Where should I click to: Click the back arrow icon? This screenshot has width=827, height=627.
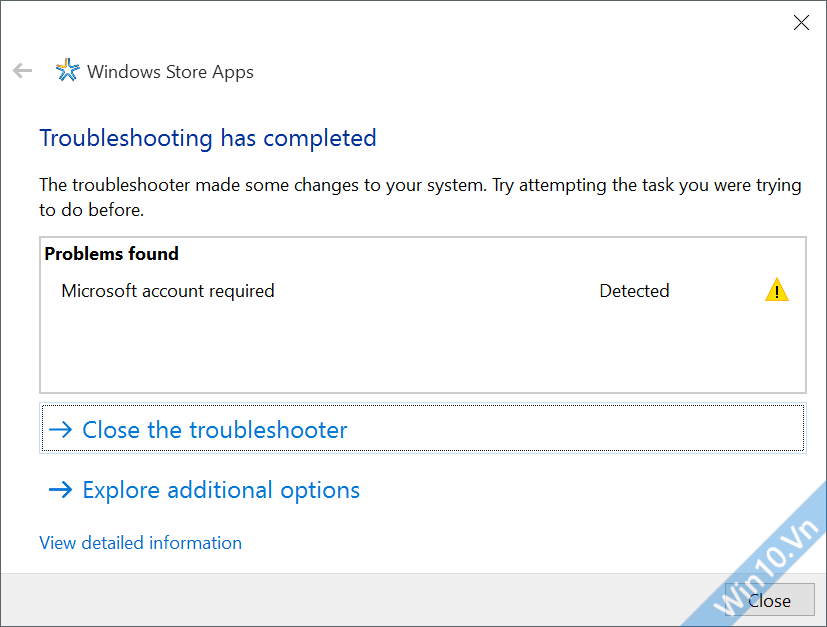[x=22, y=70]
